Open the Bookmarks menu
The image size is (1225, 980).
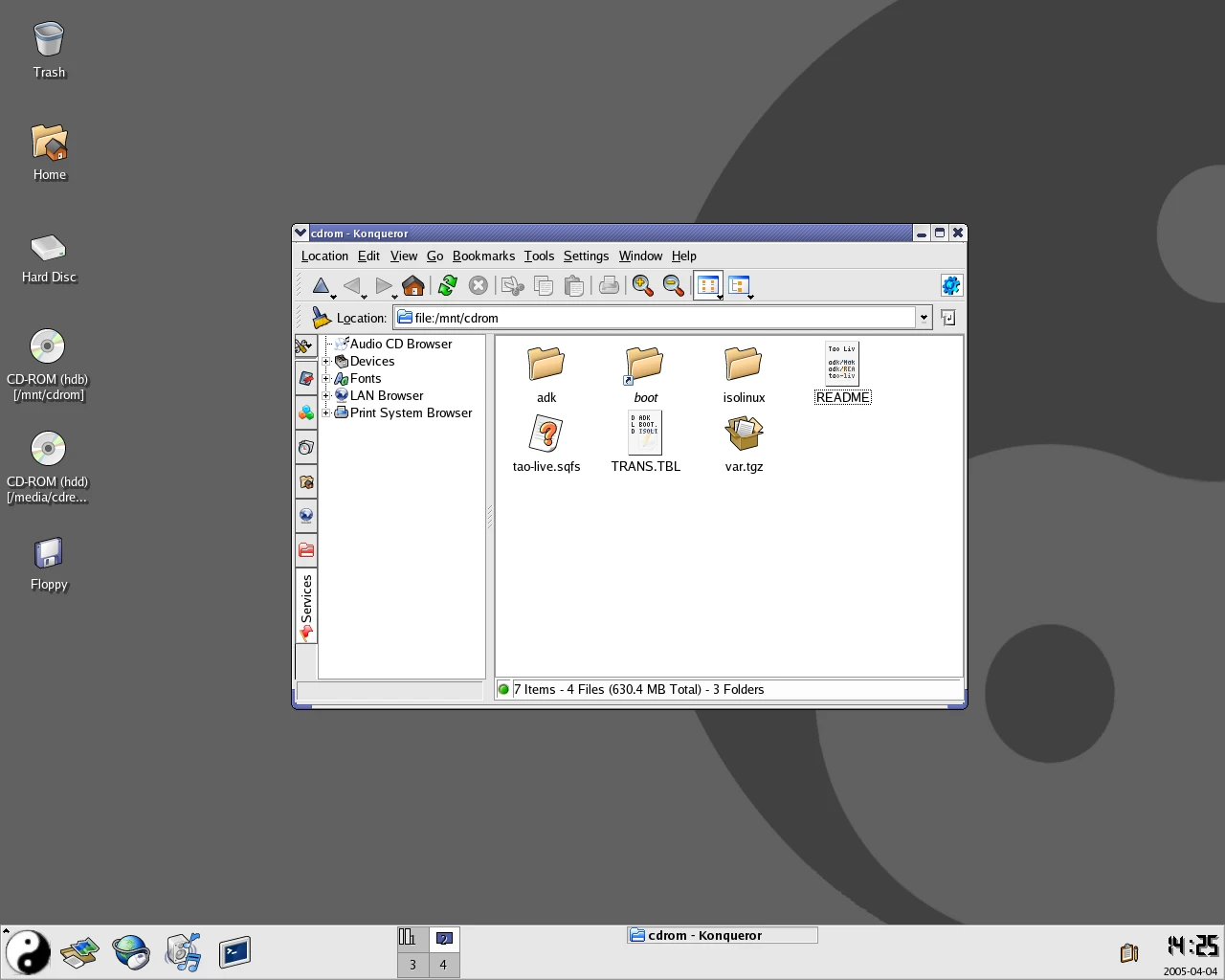483,256
